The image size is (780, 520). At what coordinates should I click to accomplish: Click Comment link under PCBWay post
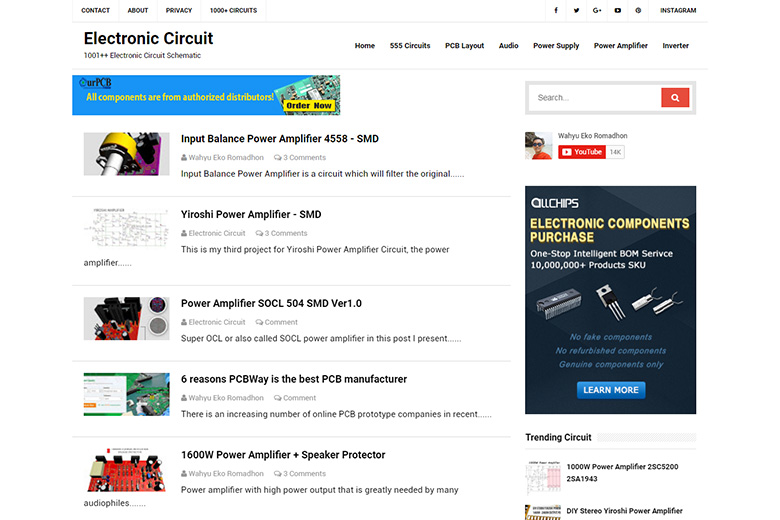coord(299,398)
